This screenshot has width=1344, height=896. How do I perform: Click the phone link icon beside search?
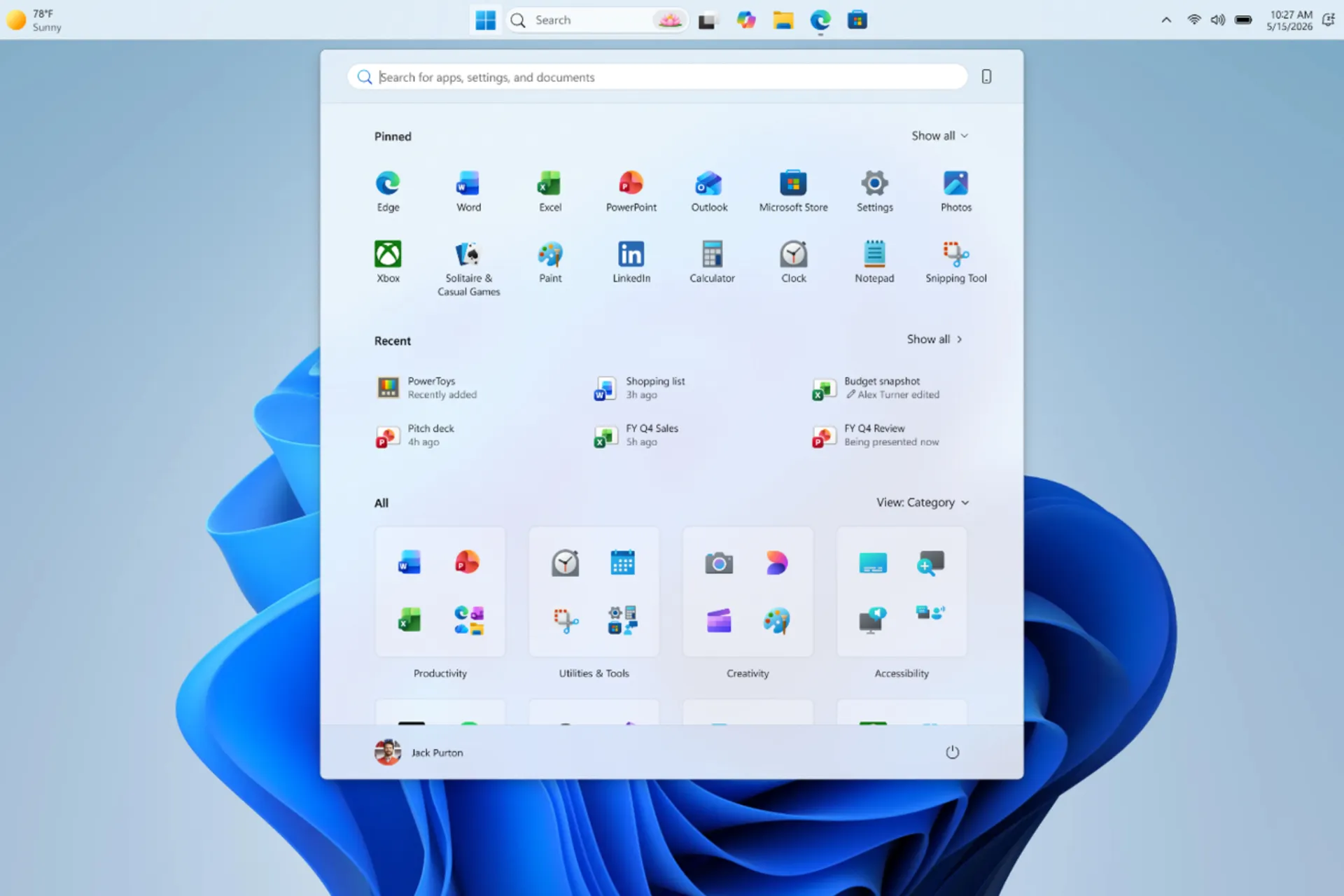[x=986, y=76]
